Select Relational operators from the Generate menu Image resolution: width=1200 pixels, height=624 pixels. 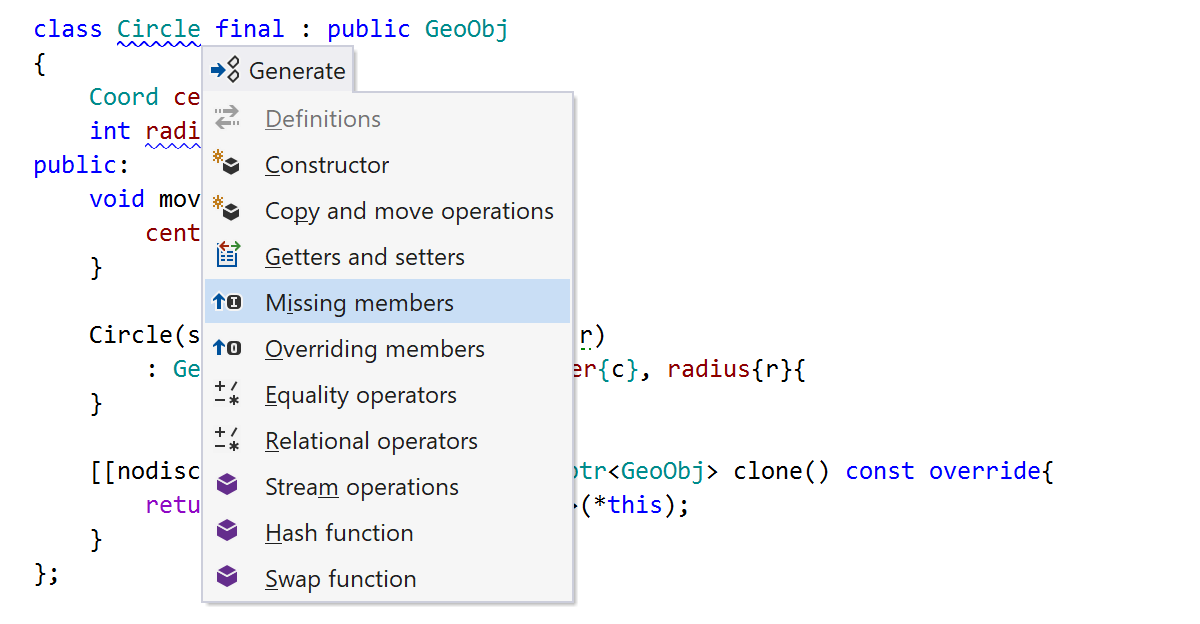click(371, 440)
